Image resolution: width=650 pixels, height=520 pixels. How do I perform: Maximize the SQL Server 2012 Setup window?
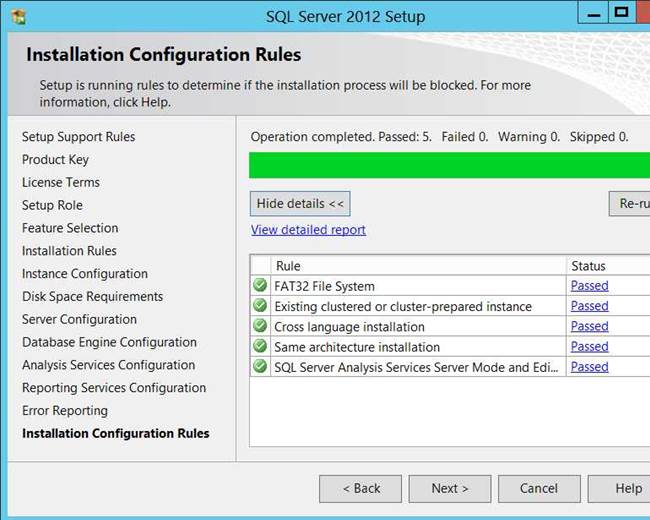point(621,13)
